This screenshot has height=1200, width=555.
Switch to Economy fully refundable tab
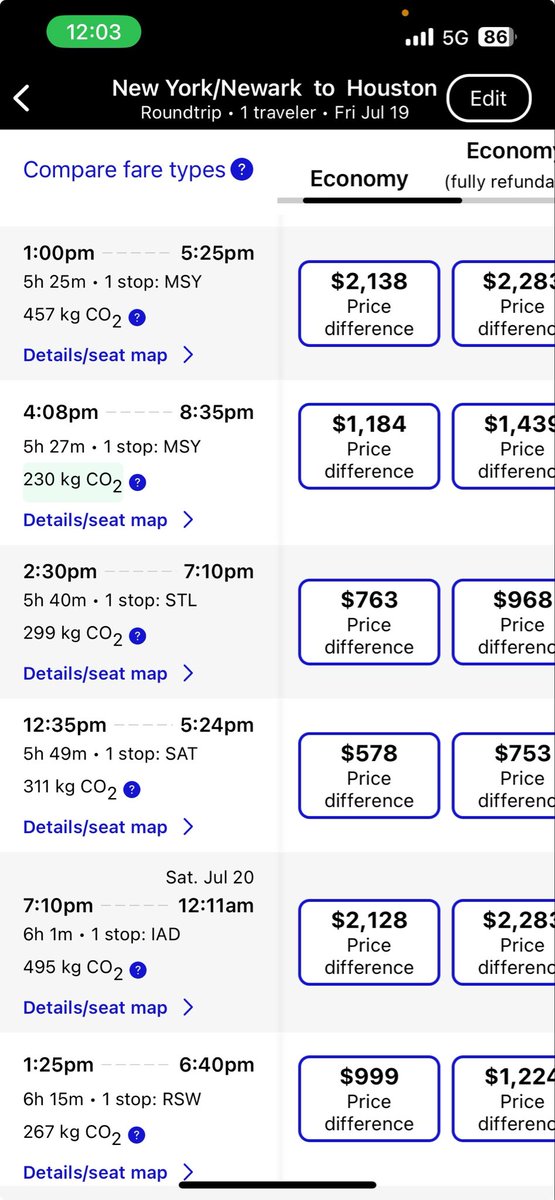click(x=500, y=166)
